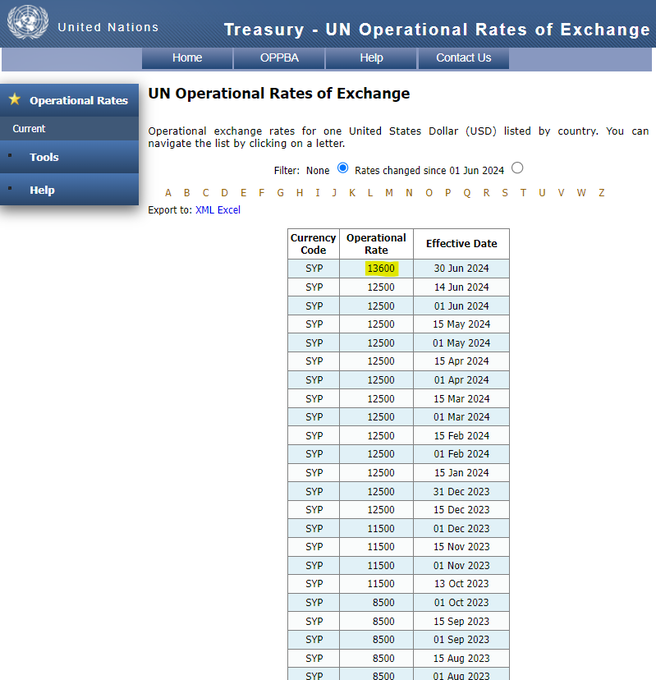Jump to countries starting with C
The width and height of the screenshot is (656, 680).
206,193
